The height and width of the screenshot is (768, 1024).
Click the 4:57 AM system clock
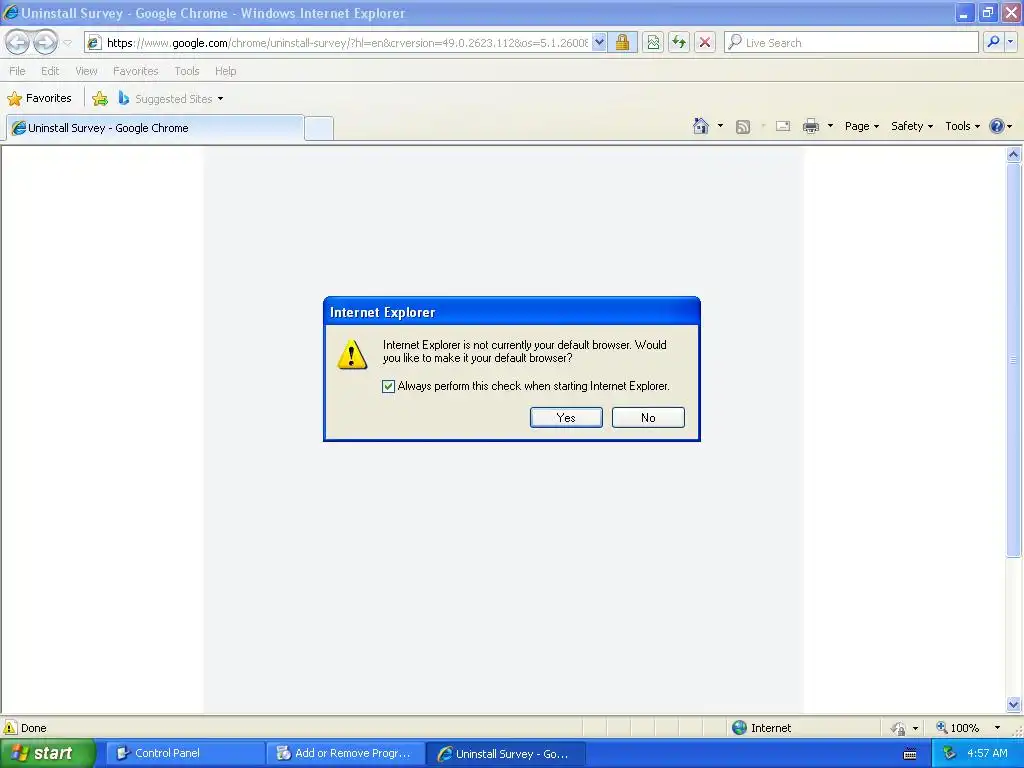point(987,754)
